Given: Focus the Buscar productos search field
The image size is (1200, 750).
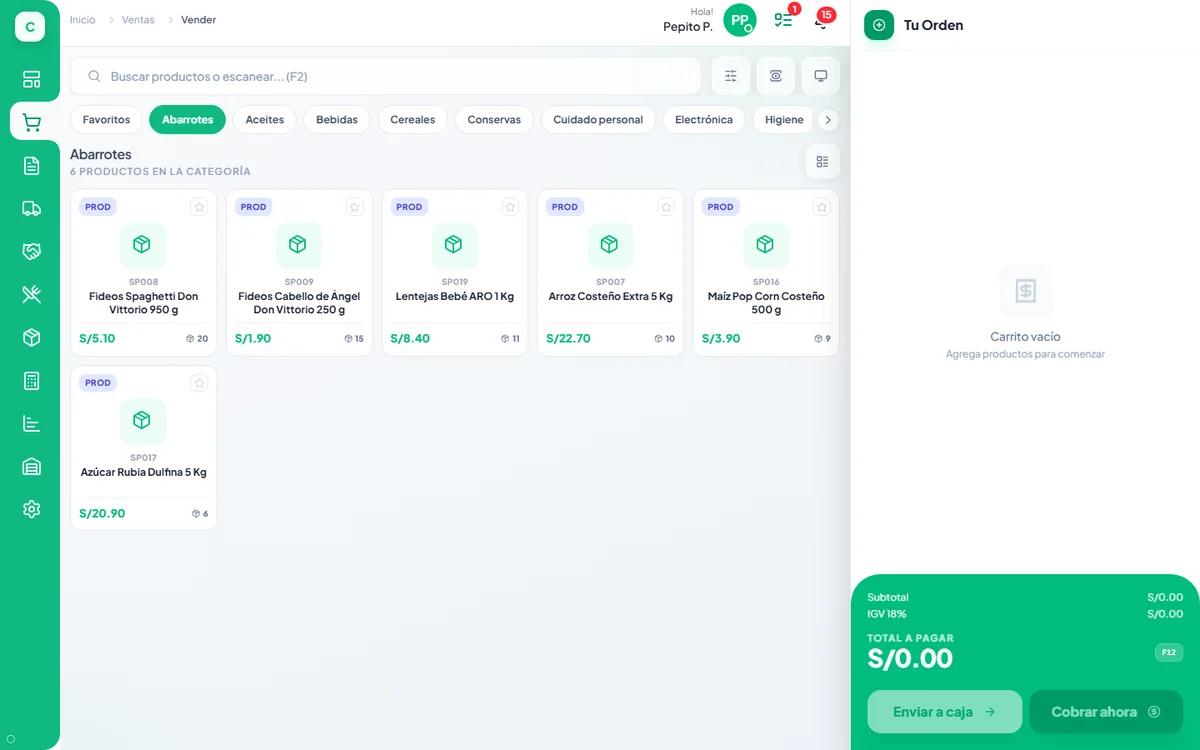Looking at the screenshot, I should click(x=386, y=76).
